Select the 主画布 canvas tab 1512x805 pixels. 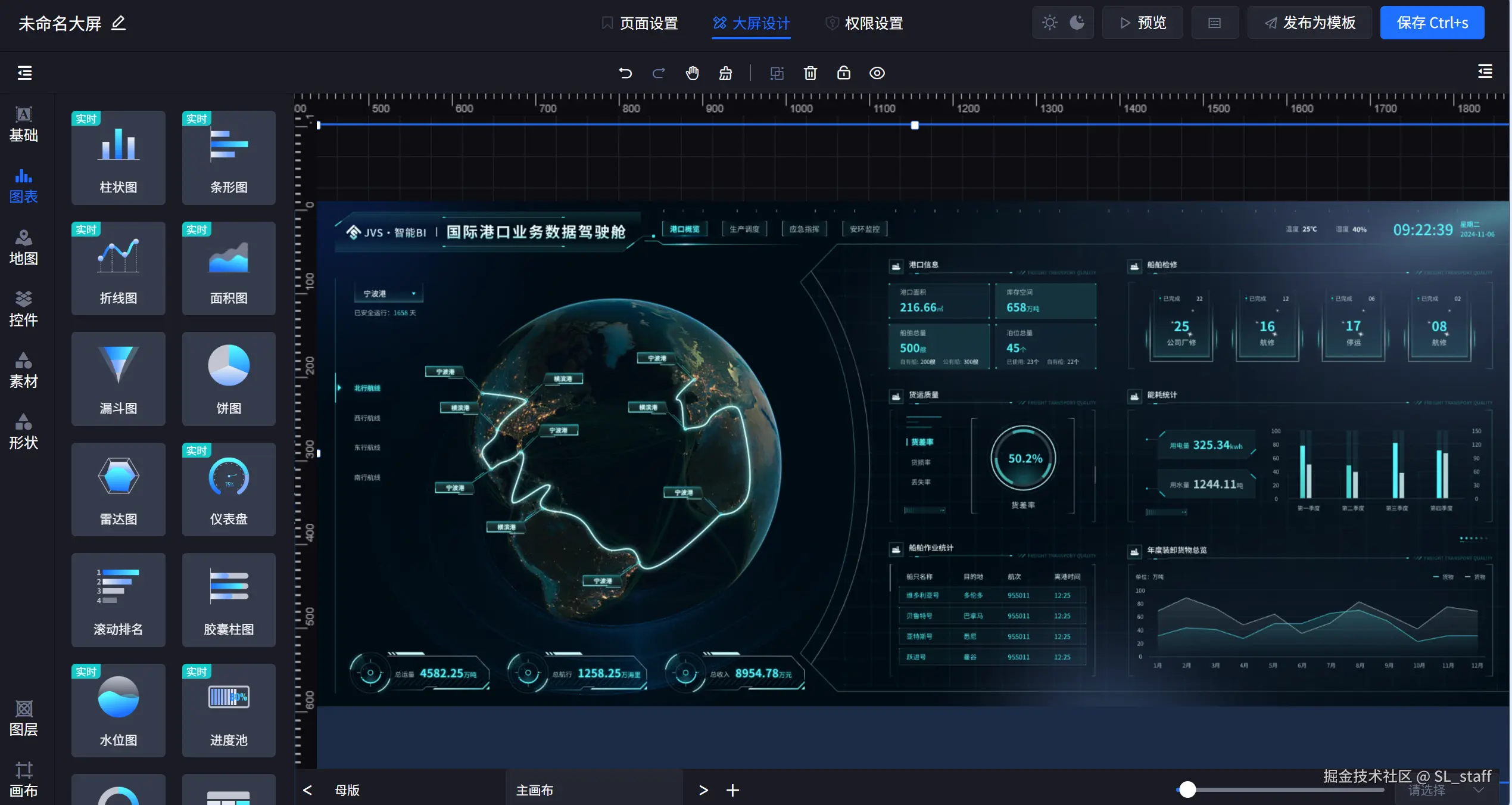(x=534, y=790)
